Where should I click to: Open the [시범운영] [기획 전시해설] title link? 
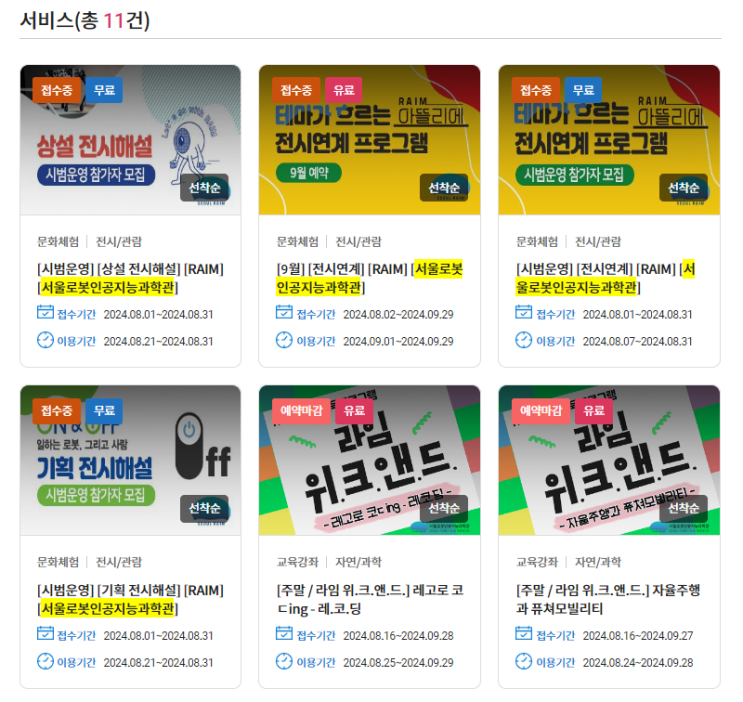point(130,599)
